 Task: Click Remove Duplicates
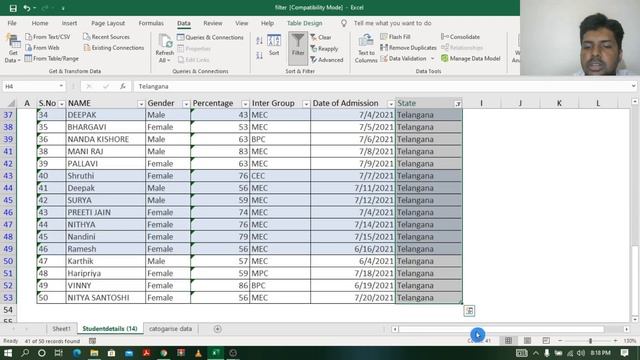pos(409,48)
